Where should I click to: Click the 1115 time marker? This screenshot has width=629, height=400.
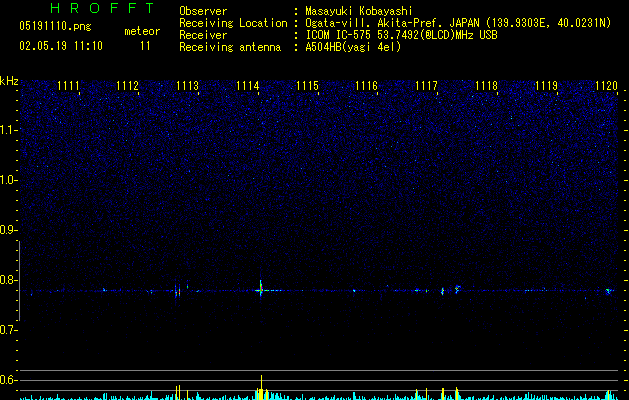pyautogui.click(x=307, y=86)
